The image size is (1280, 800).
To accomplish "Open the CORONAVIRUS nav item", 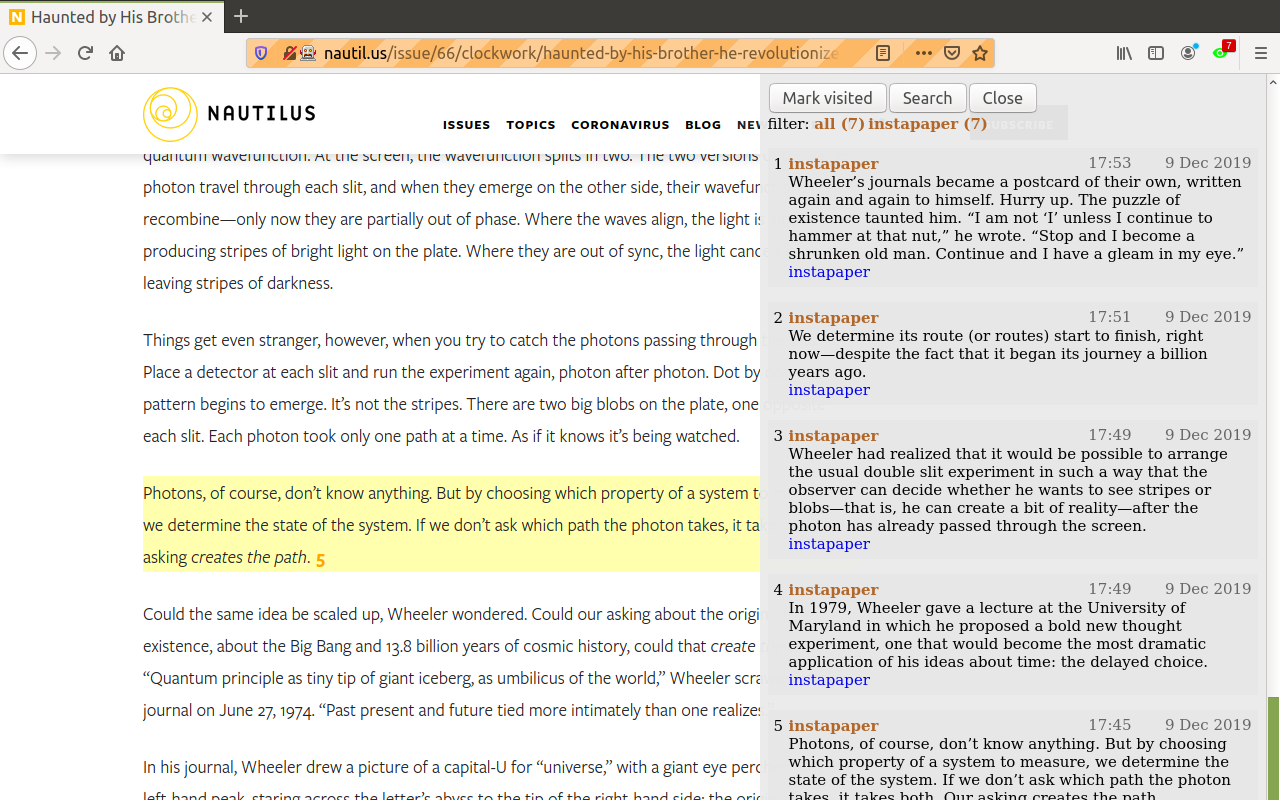I will 620,125.
